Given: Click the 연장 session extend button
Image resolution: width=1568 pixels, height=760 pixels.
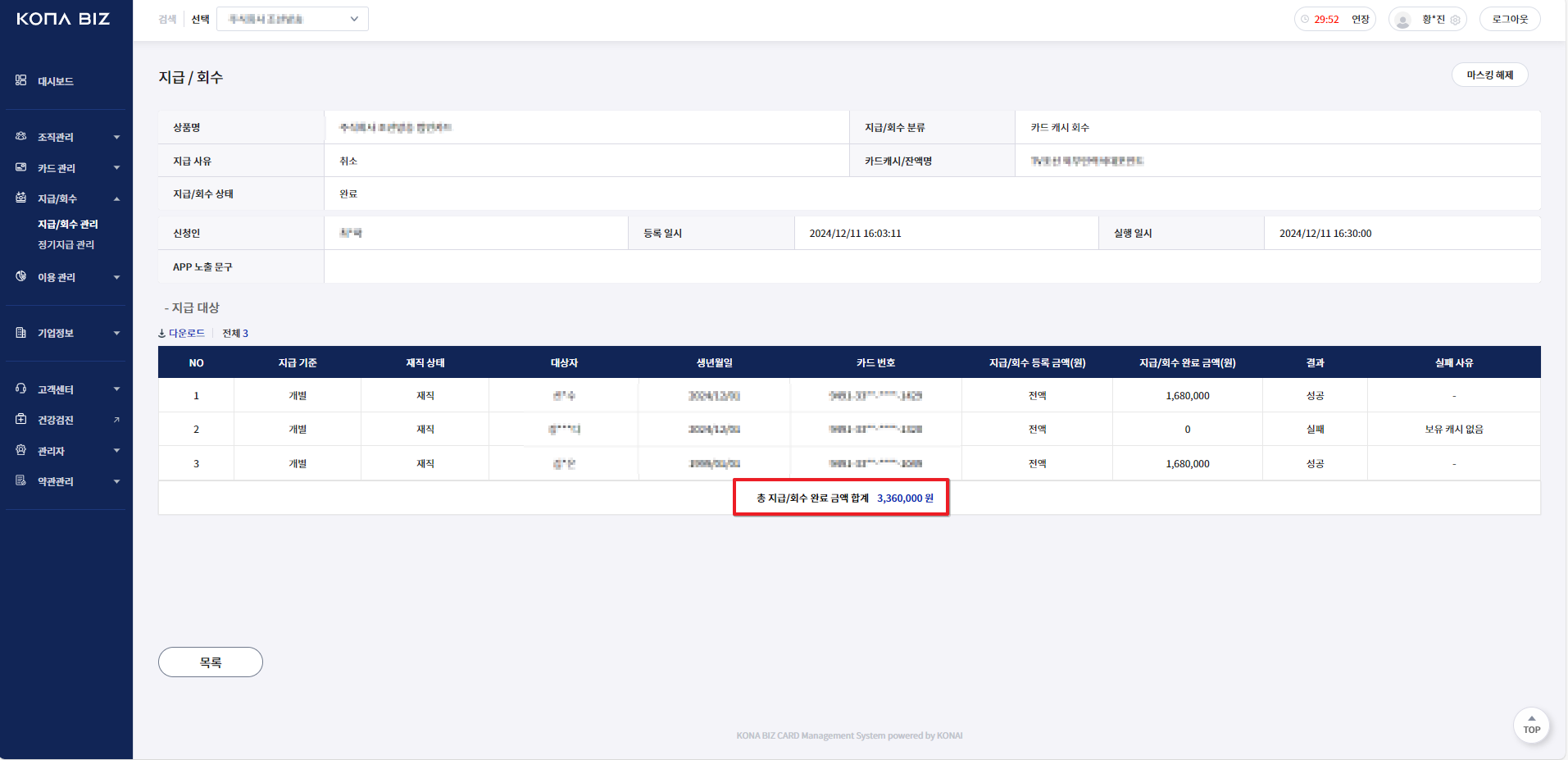Looking at the screenshot, I should [1361, 19].
